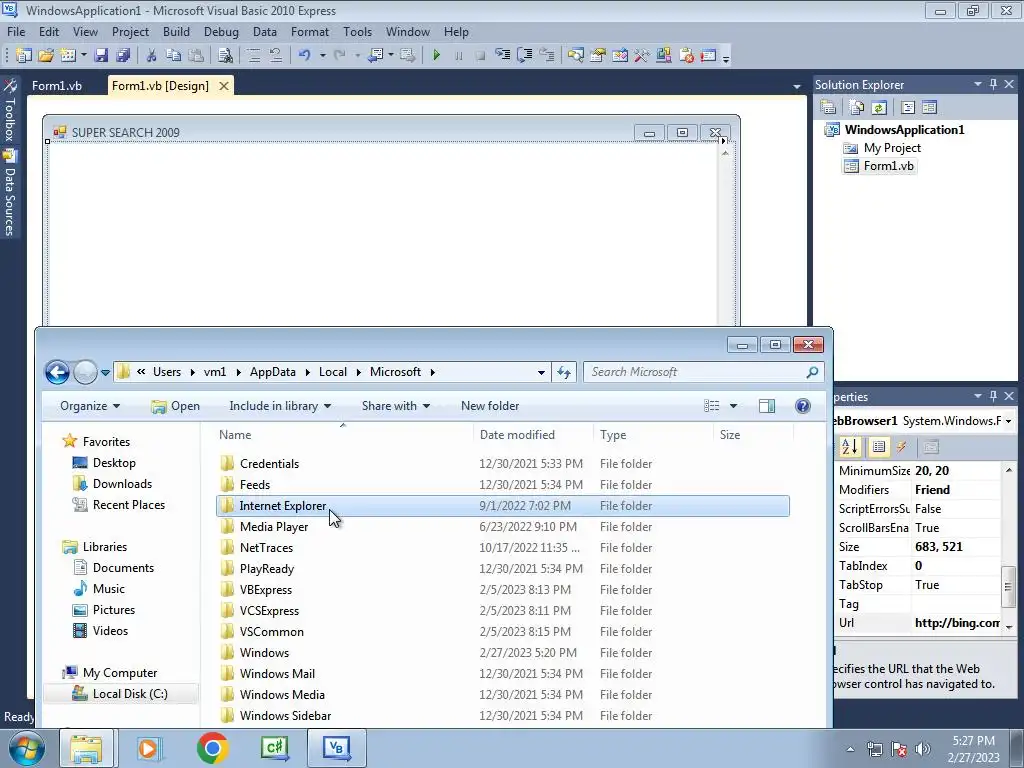The width and height of the screenshot is (1024, 768).
Task: Click the Object Browser toolbar icon
Action: [x=620, y=56]
